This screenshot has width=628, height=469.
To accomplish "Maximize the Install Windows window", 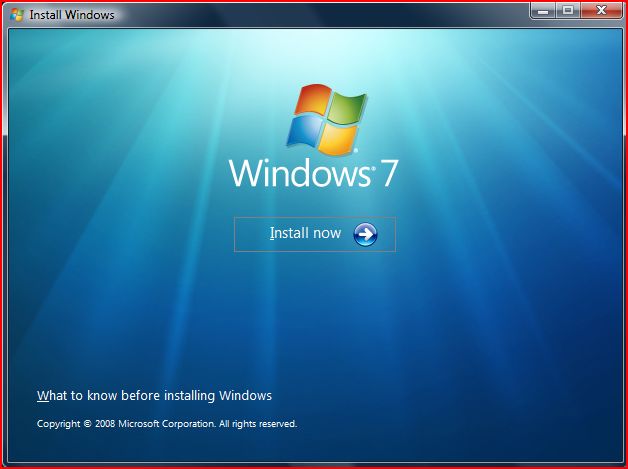I will pyautogui.click(x=568, y=10).
